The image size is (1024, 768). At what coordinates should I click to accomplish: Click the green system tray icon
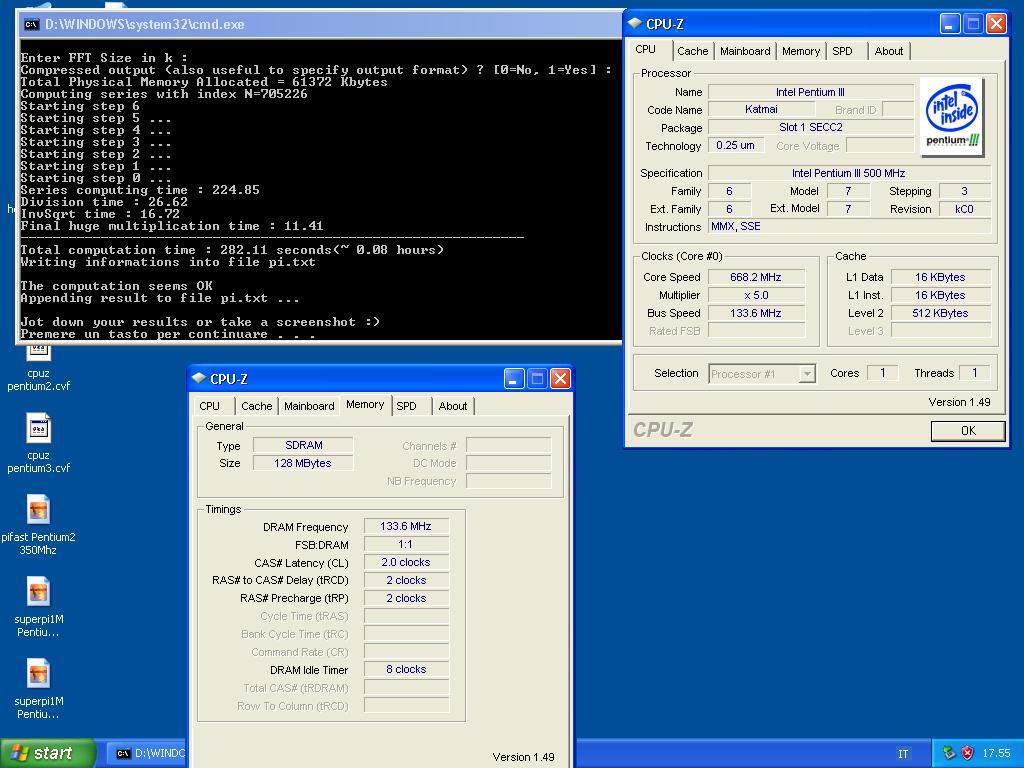coord(949,753)
